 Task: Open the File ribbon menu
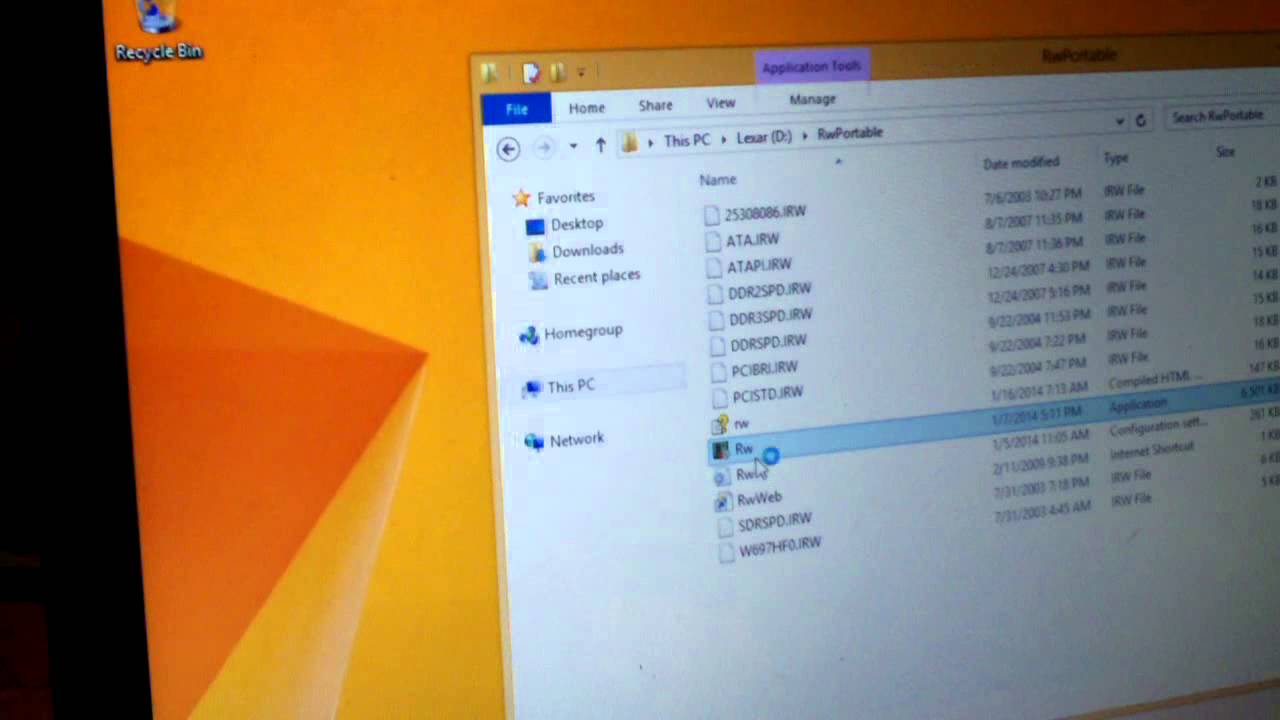pos(516,109)
